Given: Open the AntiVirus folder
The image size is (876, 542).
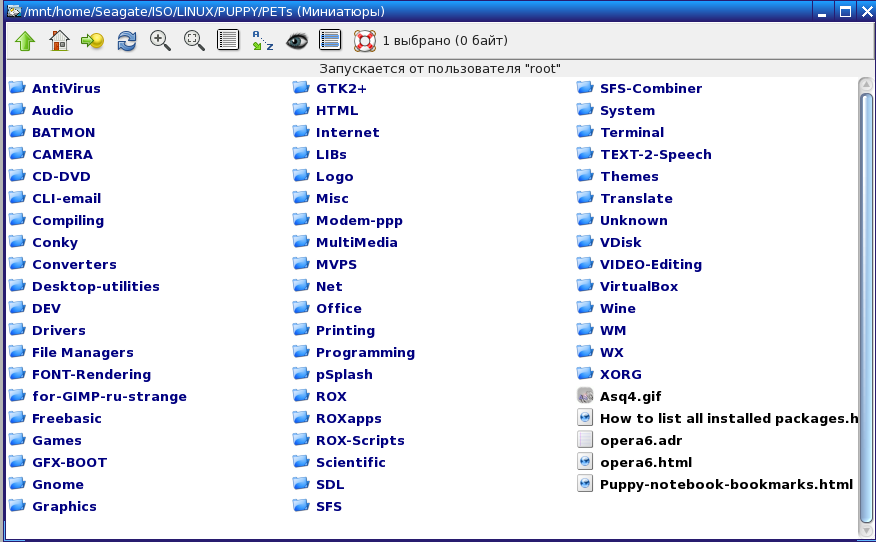Looking at the screenshot, I should click(66, 88).
